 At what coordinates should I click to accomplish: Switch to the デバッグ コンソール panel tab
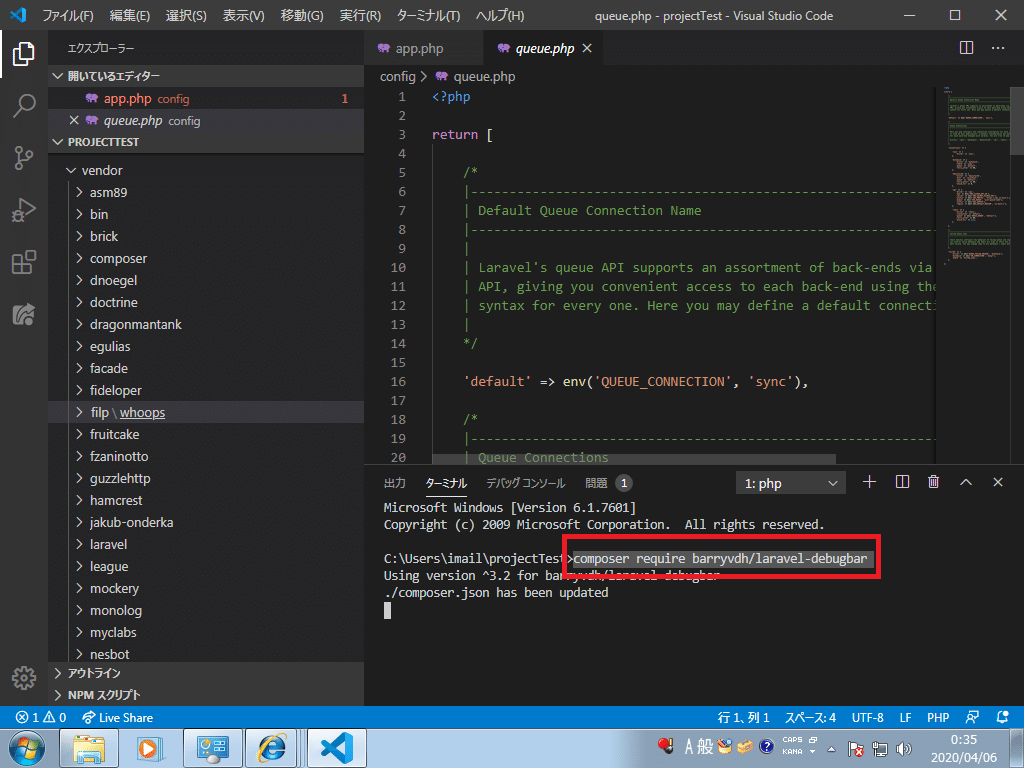[525, 483]
